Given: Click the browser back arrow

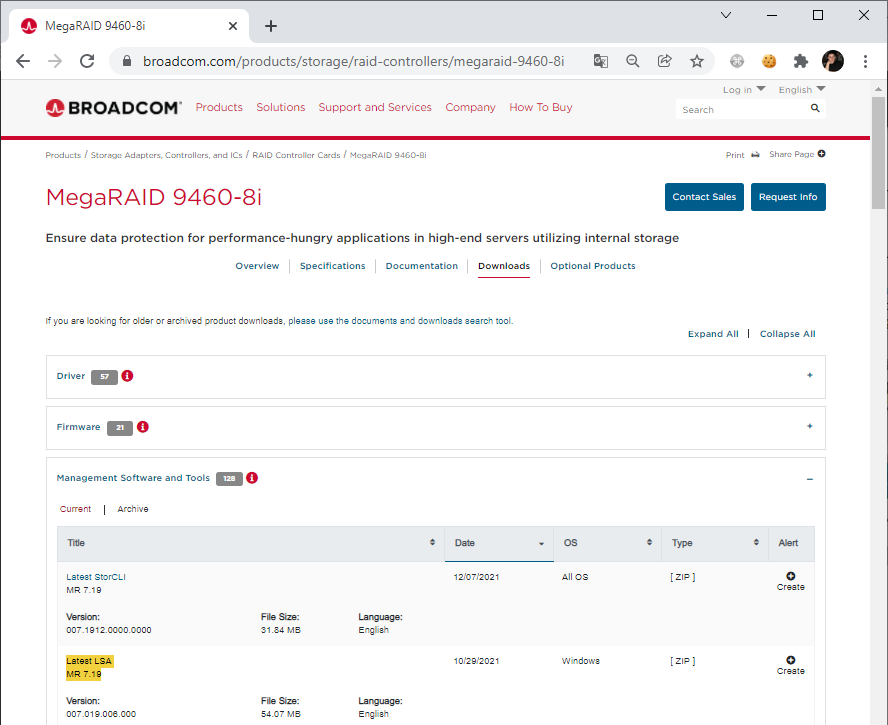Looking at the screenshot, I should [x=23, y=61].
